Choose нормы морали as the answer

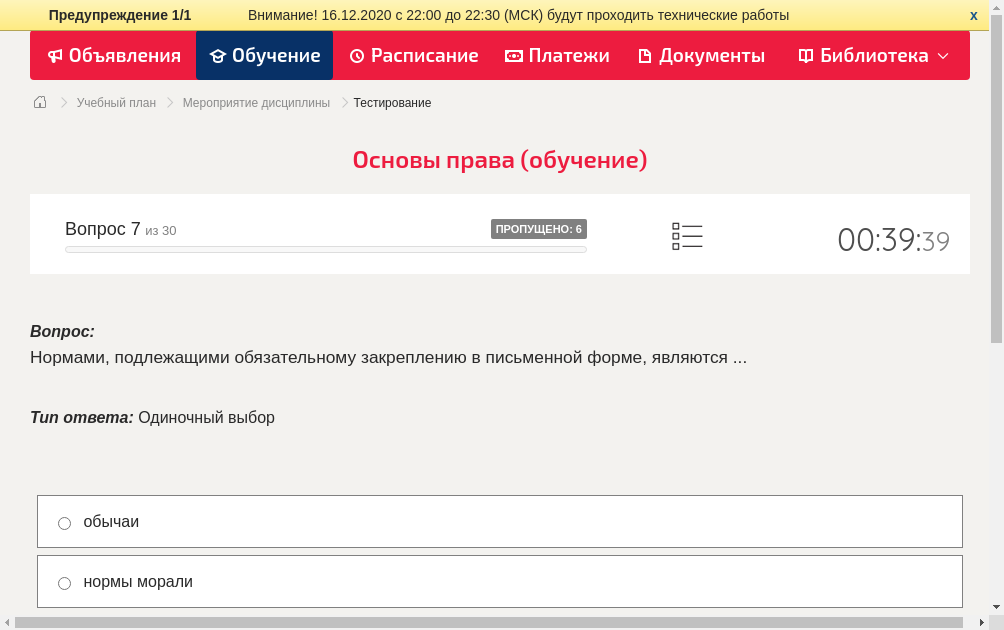tap(64, 582)
